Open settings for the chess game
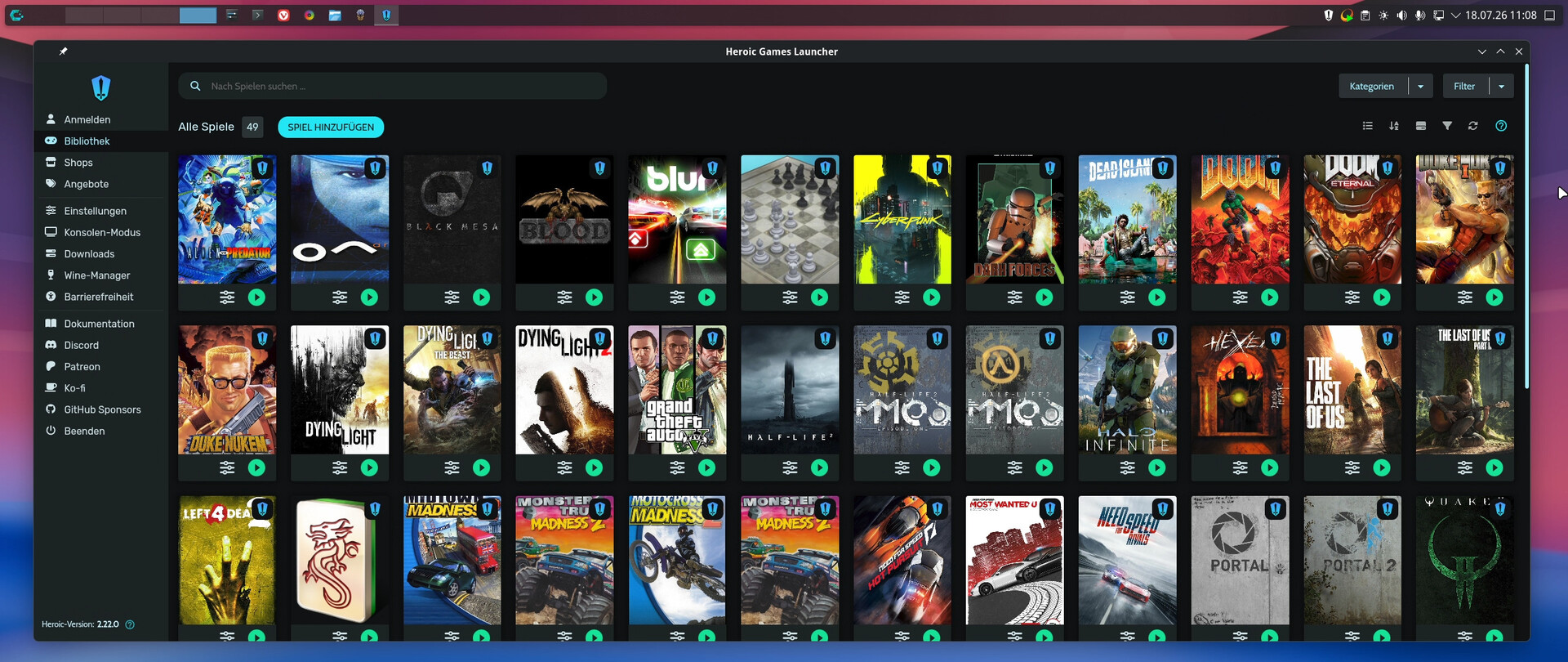1568x662 pixels. [790, 297]
